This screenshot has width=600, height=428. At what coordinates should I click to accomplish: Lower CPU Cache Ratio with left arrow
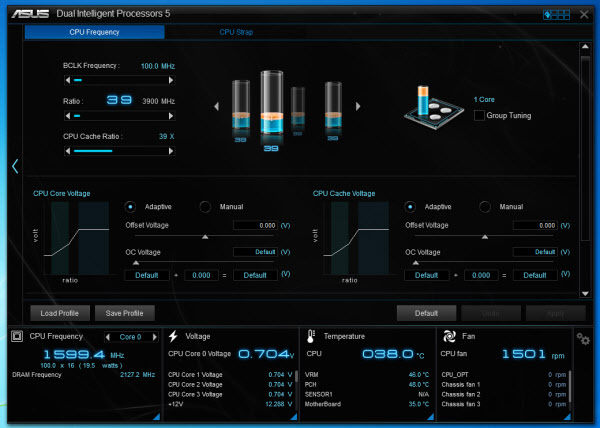coord(68,151)
